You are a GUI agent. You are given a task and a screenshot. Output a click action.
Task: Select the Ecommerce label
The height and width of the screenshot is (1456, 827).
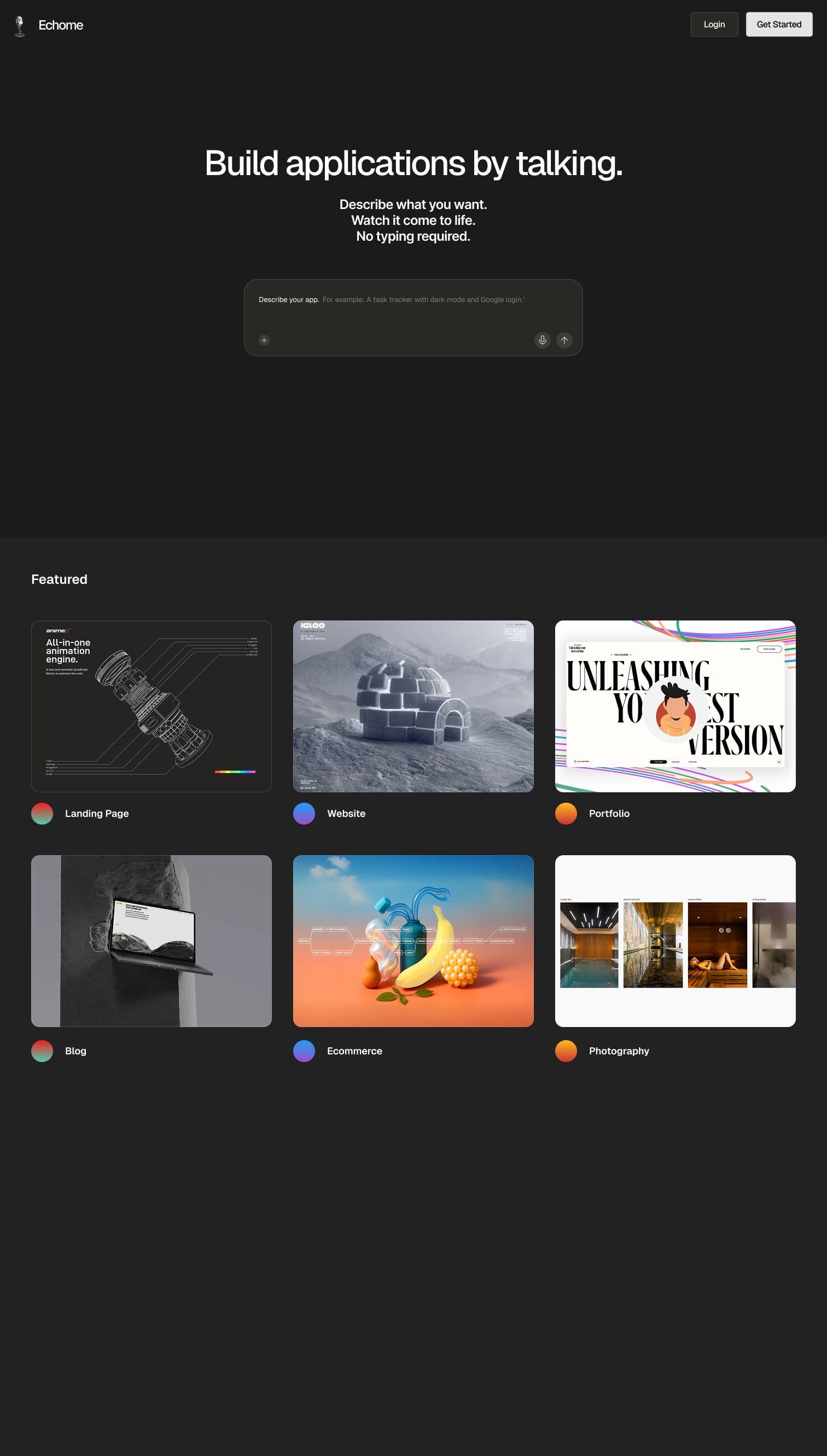pos(354,1051)
